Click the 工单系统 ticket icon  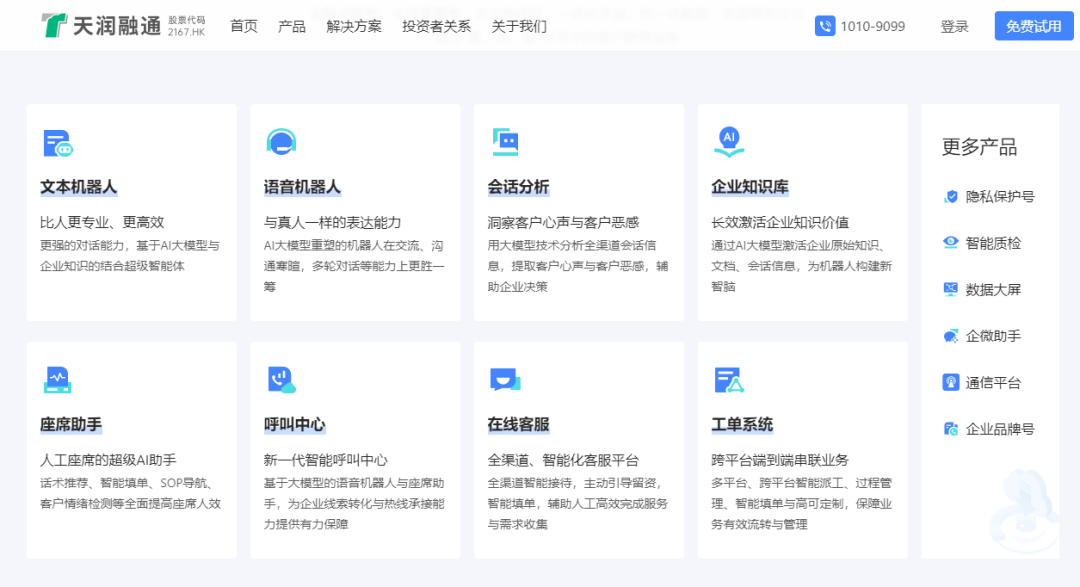(x=729, y=380)
